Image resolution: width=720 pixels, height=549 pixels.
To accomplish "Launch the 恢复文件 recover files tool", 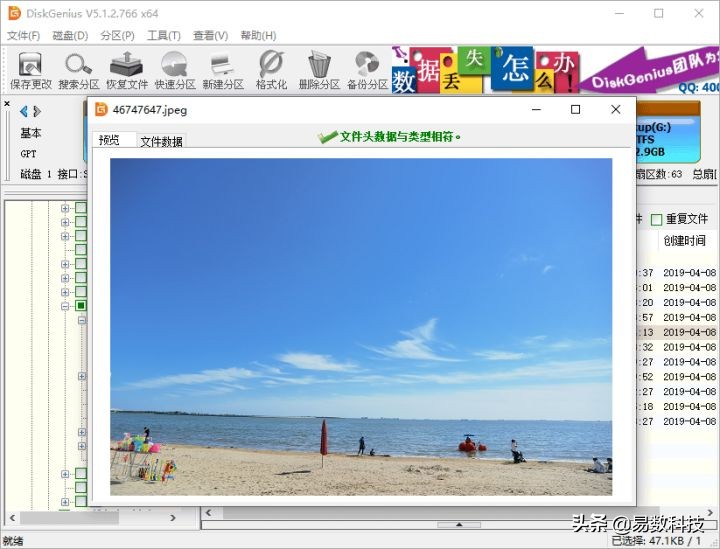I will click(127, 70).
